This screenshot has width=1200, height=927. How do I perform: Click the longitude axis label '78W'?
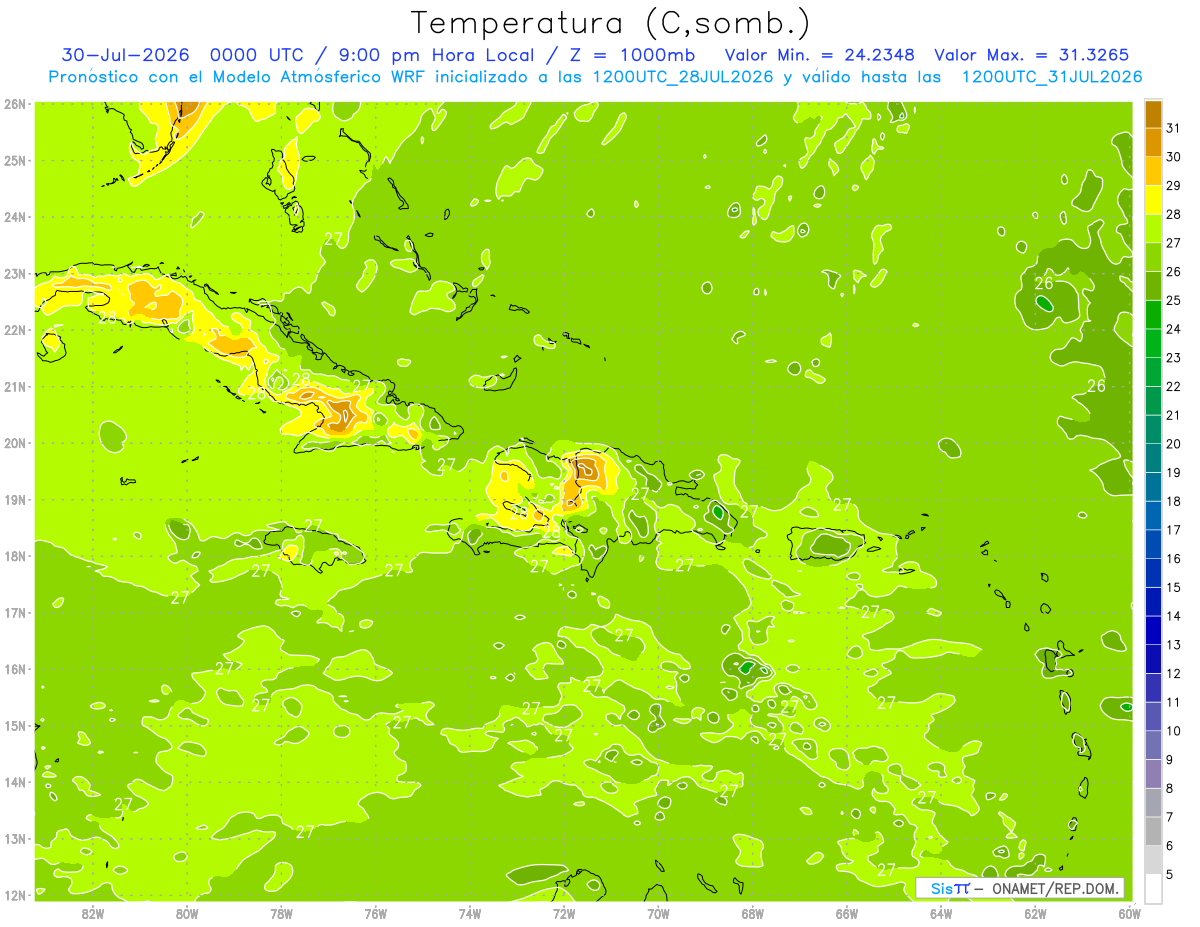pyautogui.click(x=281, y=913)
